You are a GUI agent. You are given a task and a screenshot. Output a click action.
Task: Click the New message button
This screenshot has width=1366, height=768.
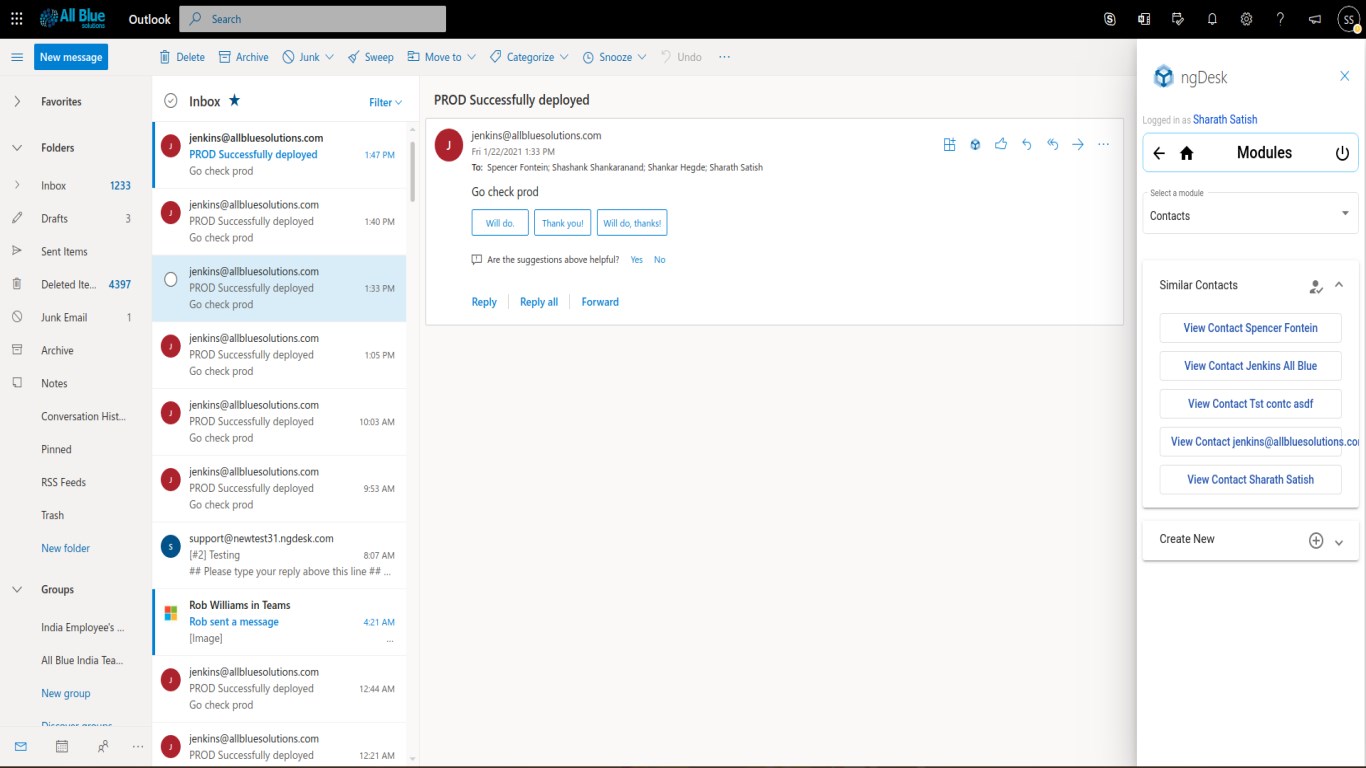pyautogui.click(x=71, y=57)
